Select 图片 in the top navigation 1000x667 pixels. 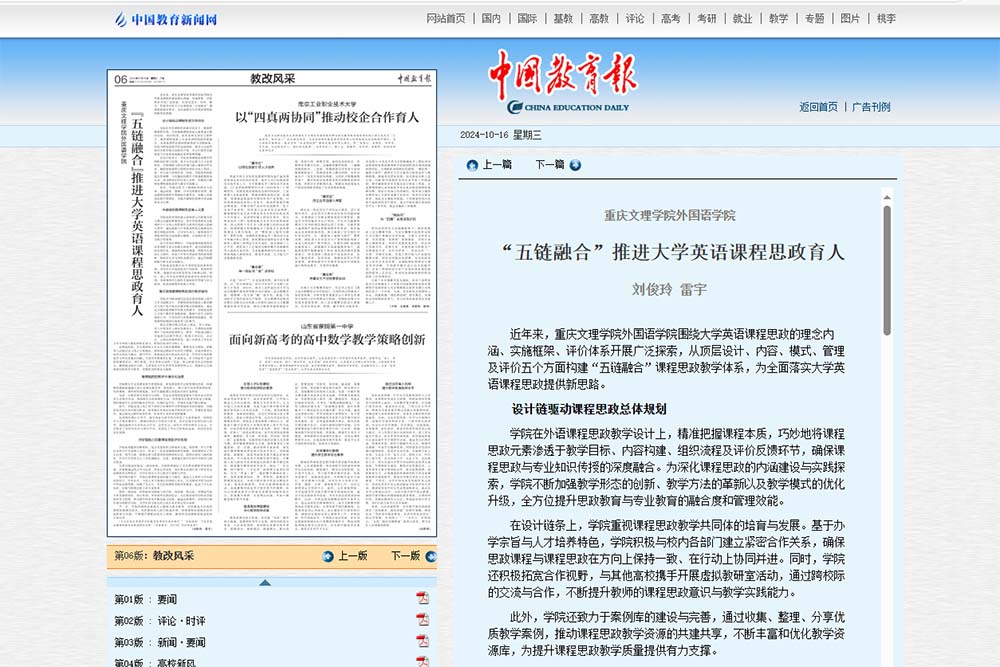(x=850, y=18)
